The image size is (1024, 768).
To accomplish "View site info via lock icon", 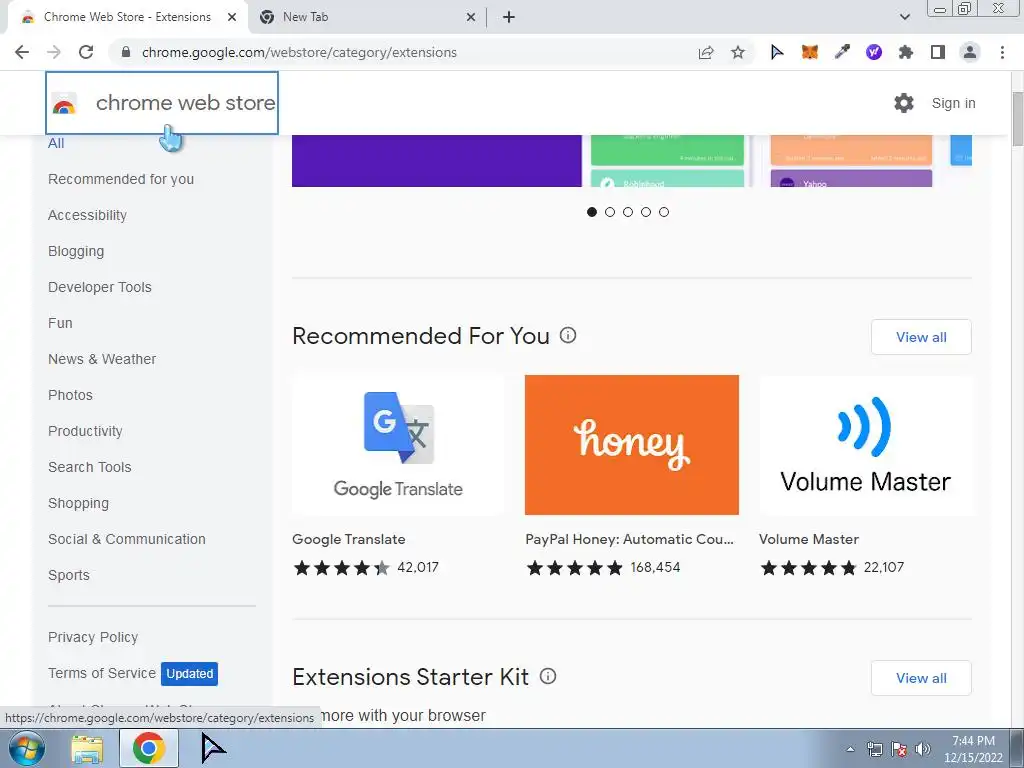I will pos(126,52).
